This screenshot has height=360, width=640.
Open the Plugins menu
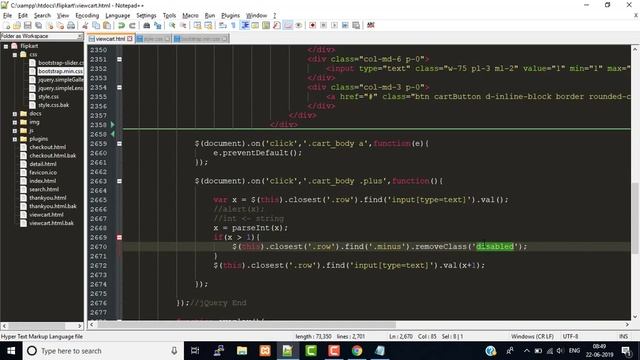pyautogui.click(x=230, y=16)
